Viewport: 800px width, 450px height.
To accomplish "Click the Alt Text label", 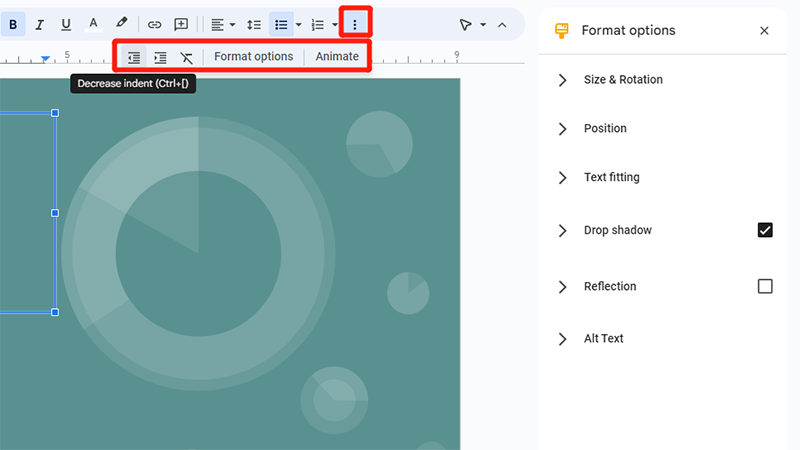I will coord(604,338).
